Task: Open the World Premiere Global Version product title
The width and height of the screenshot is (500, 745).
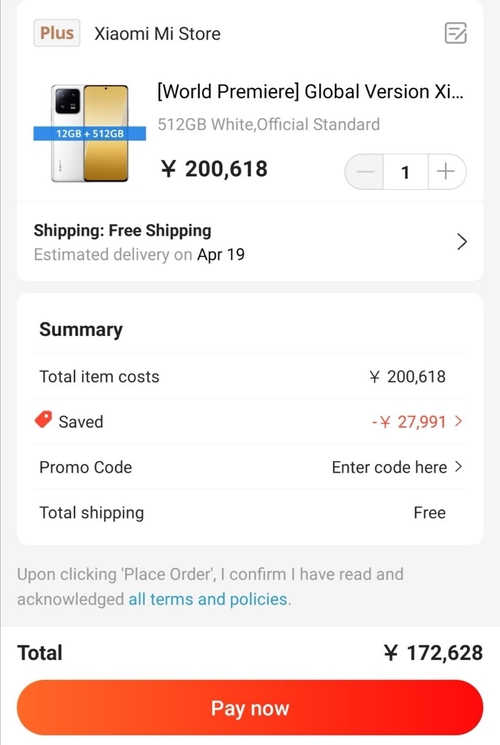Action: (310, 92)
